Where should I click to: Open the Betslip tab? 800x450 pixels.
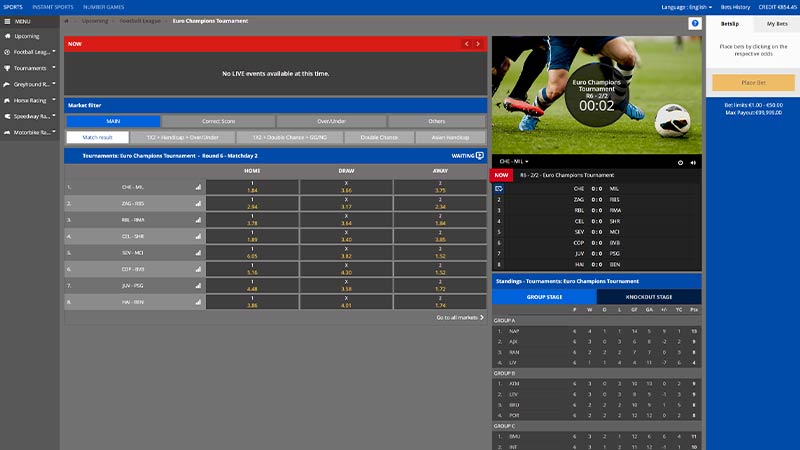(730, 23)
